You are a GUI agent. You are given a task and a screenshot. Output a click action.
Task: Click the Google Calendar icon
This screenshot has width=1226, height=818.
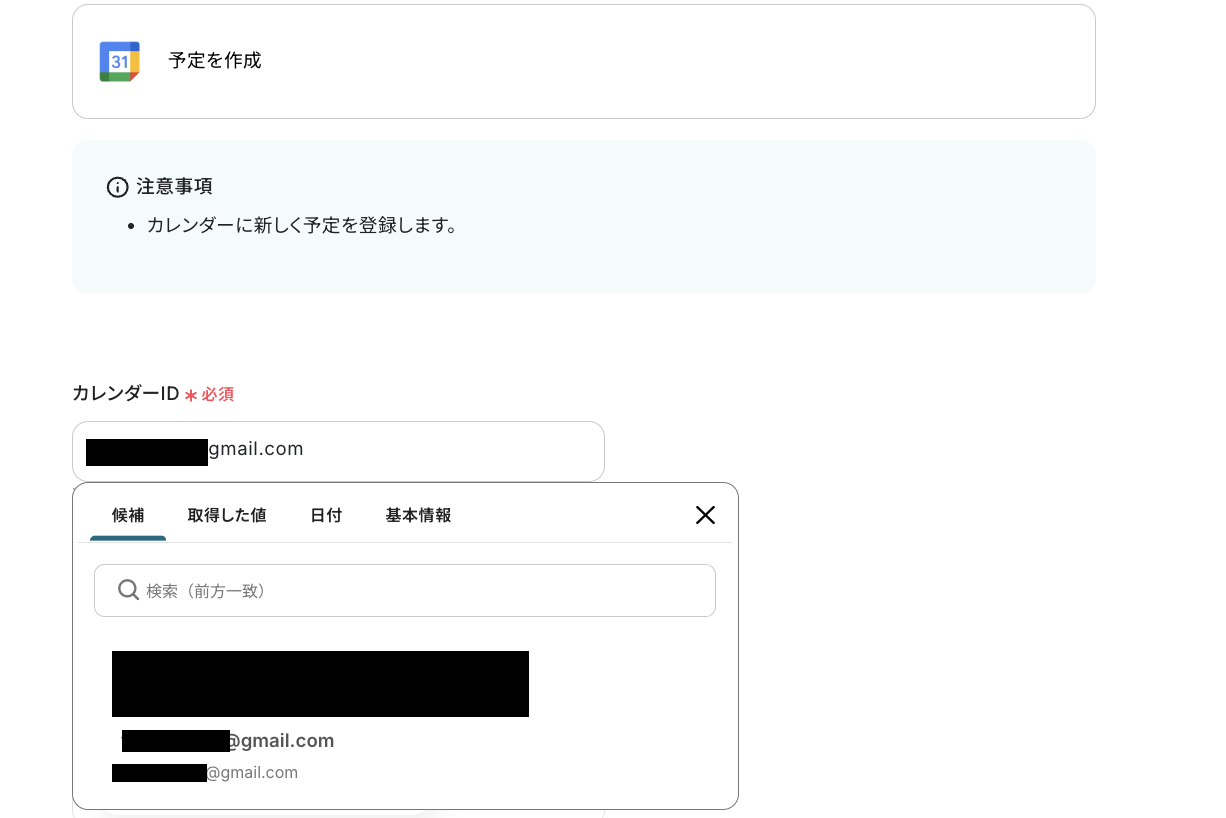119,61
